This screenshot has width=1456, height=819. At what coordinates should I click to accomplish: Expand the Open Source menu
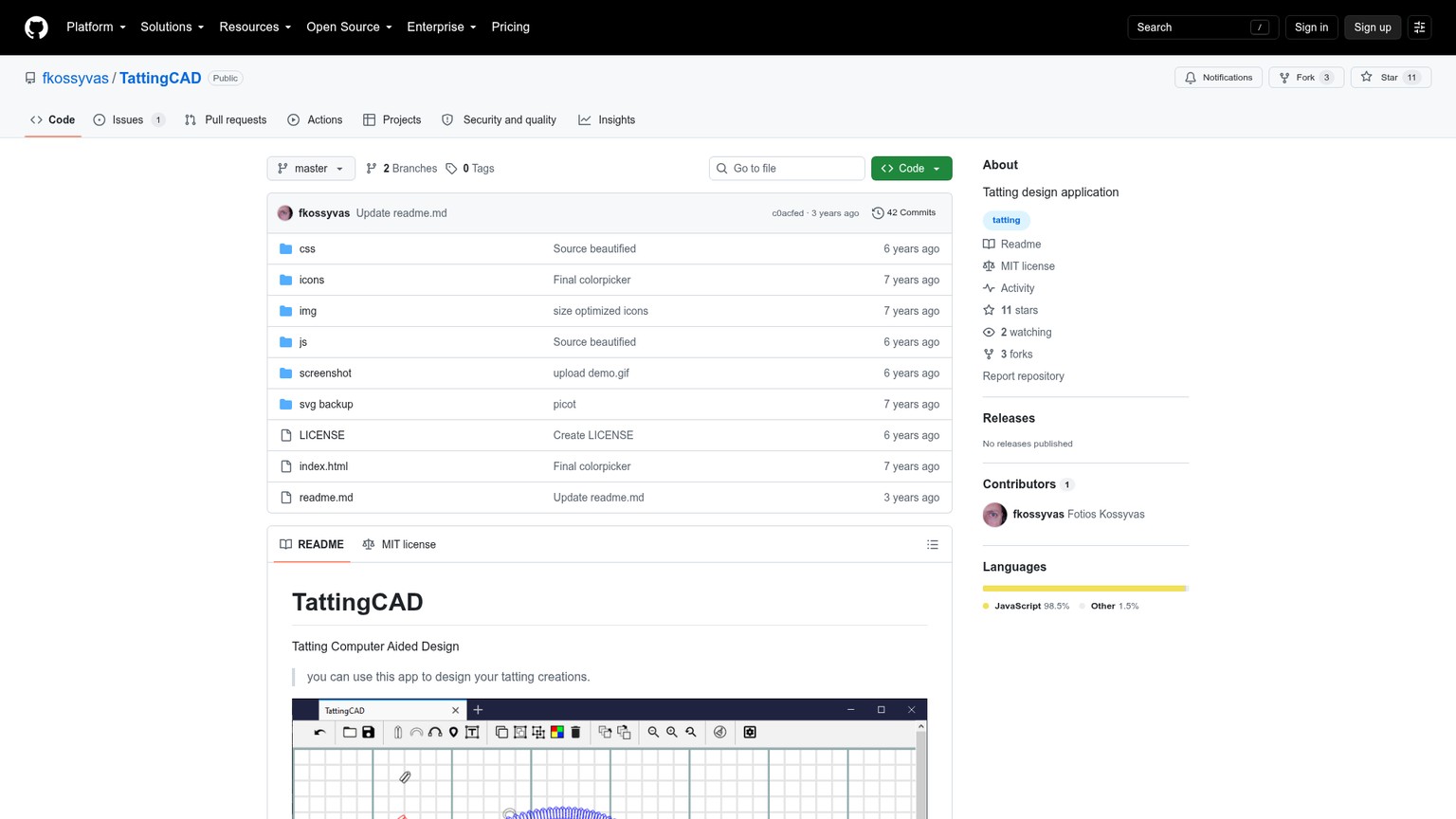click(x=349, y=27)
